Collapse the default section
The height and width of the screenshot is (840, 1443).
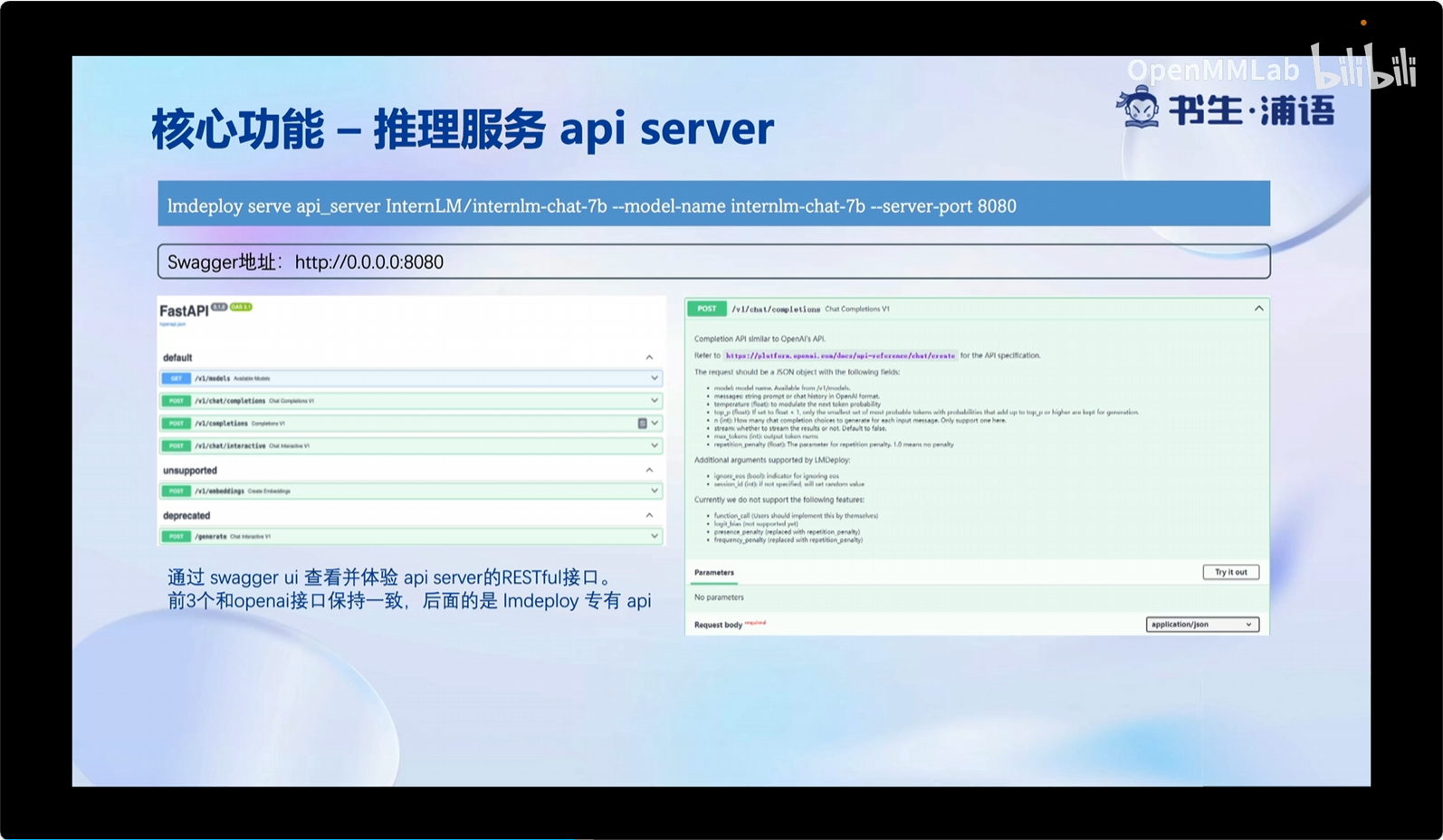point(649,358)
